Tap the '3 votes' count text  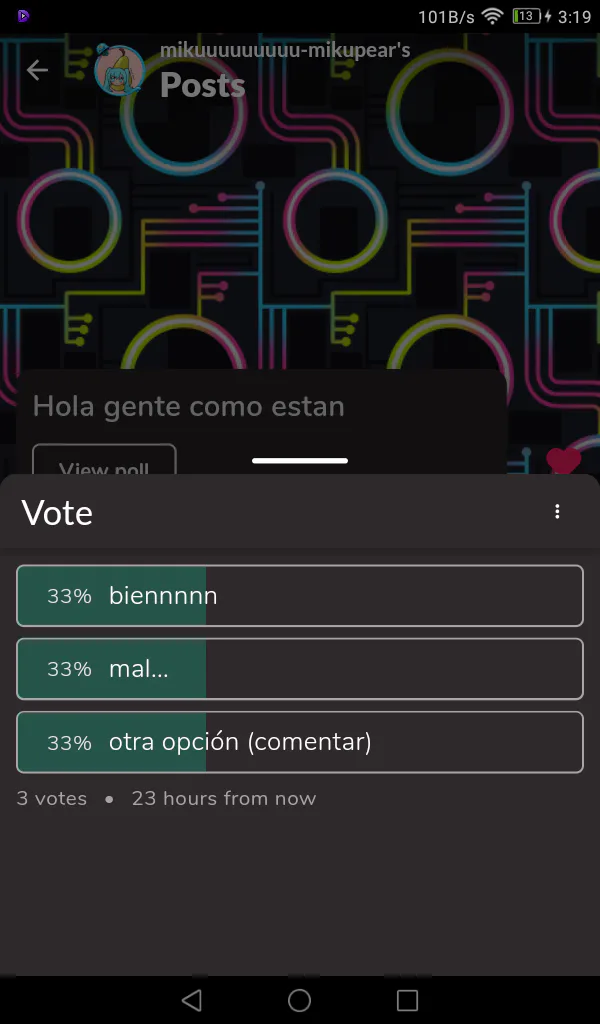coord(52,799)
